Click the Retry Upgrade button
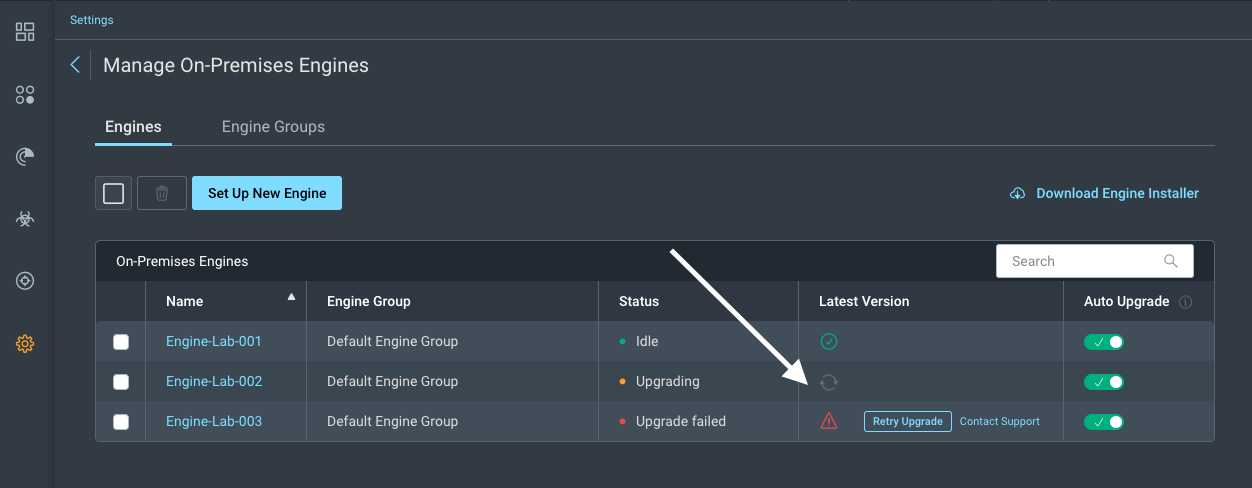 coord(907,422)
